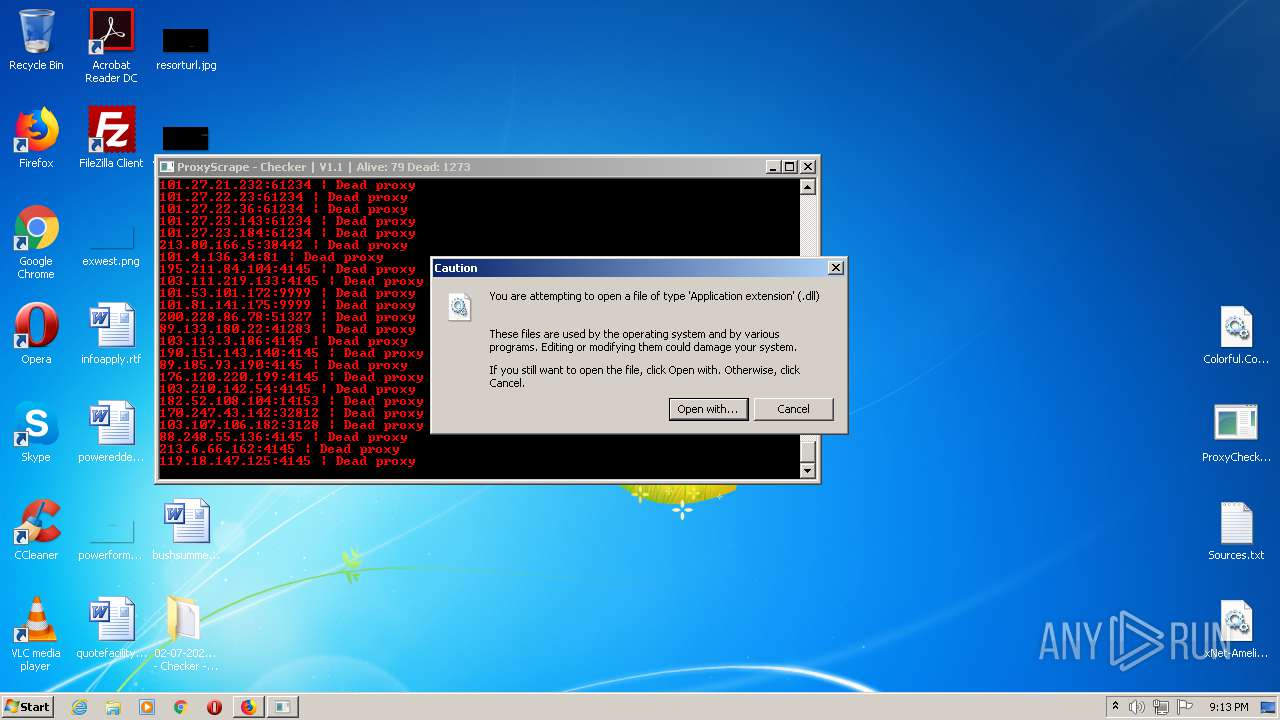
Task: Select the xNet-Ameli dll file icon
Action: coord(1236,629)
